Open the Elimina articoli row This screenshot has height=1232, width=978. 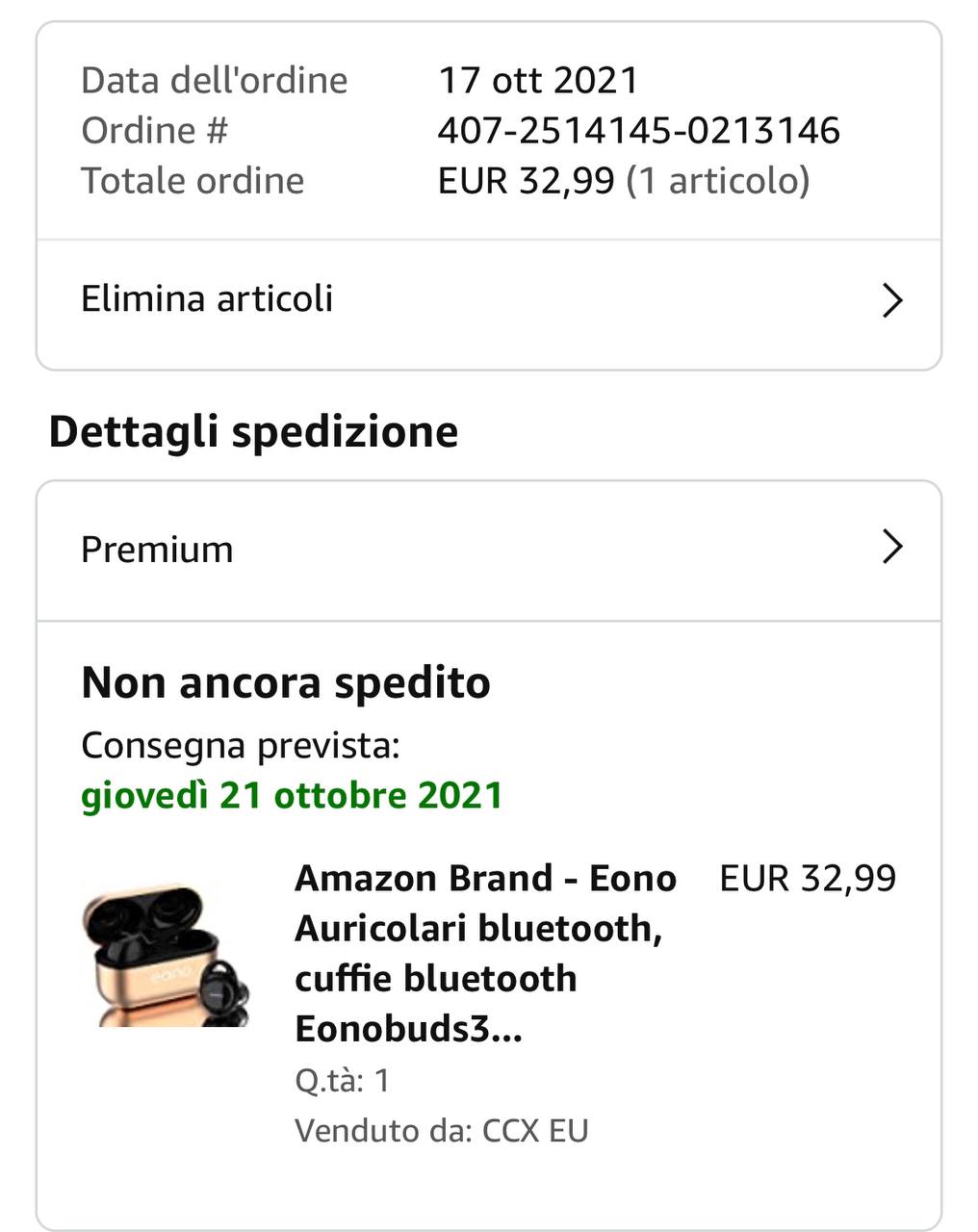click(x=207, y=299)
